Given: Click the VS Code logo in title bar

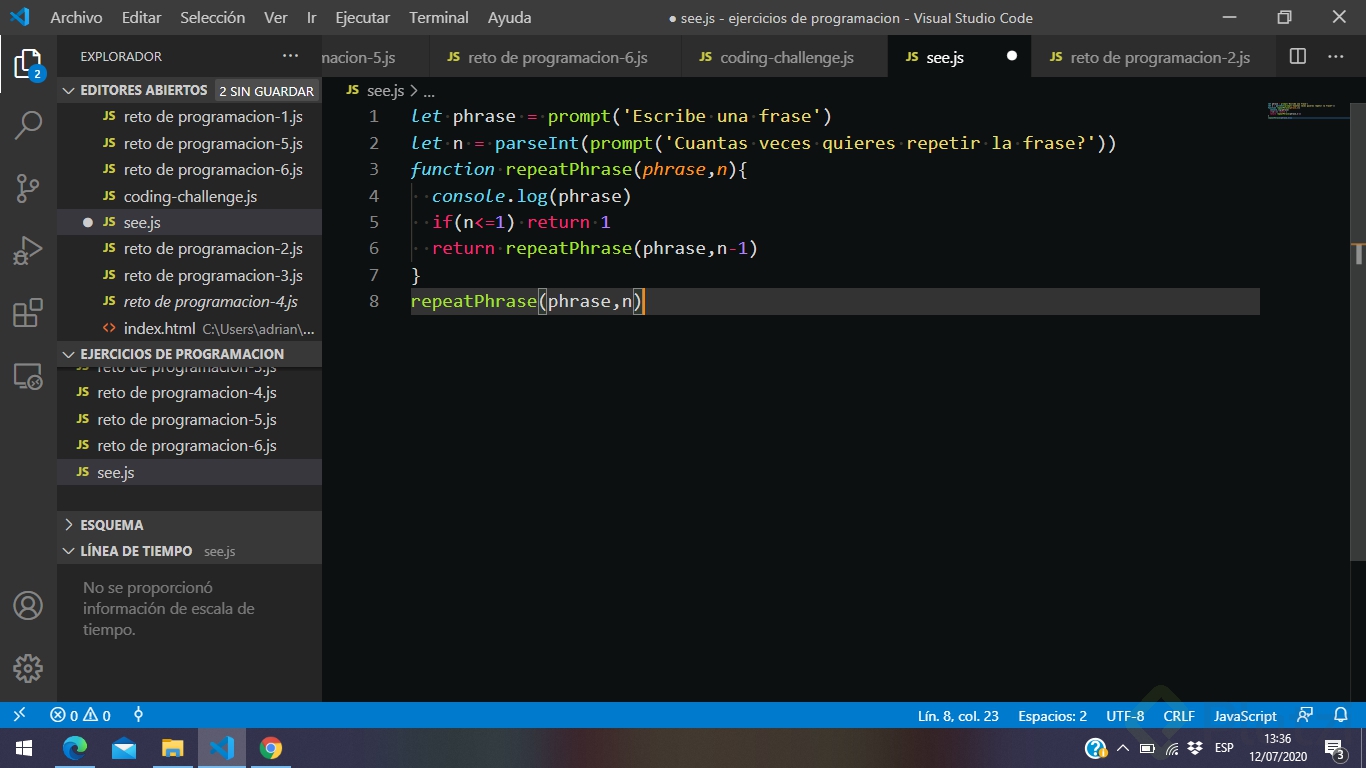Looking at the screenshot, I should coord(20,17).
